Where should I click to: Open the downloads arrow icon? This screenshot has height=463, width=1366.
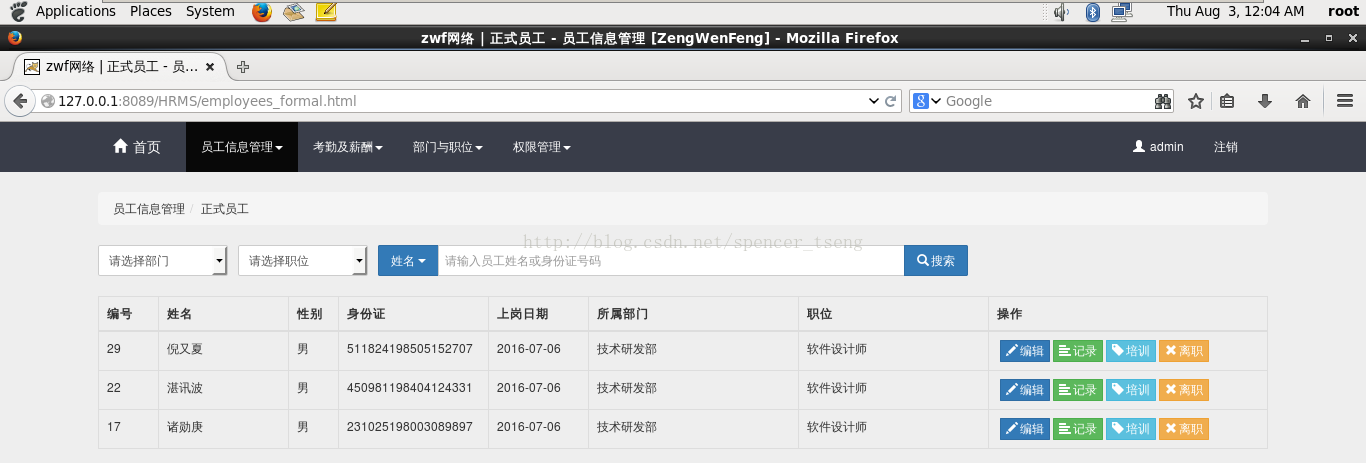click(x=1265, y=101)
